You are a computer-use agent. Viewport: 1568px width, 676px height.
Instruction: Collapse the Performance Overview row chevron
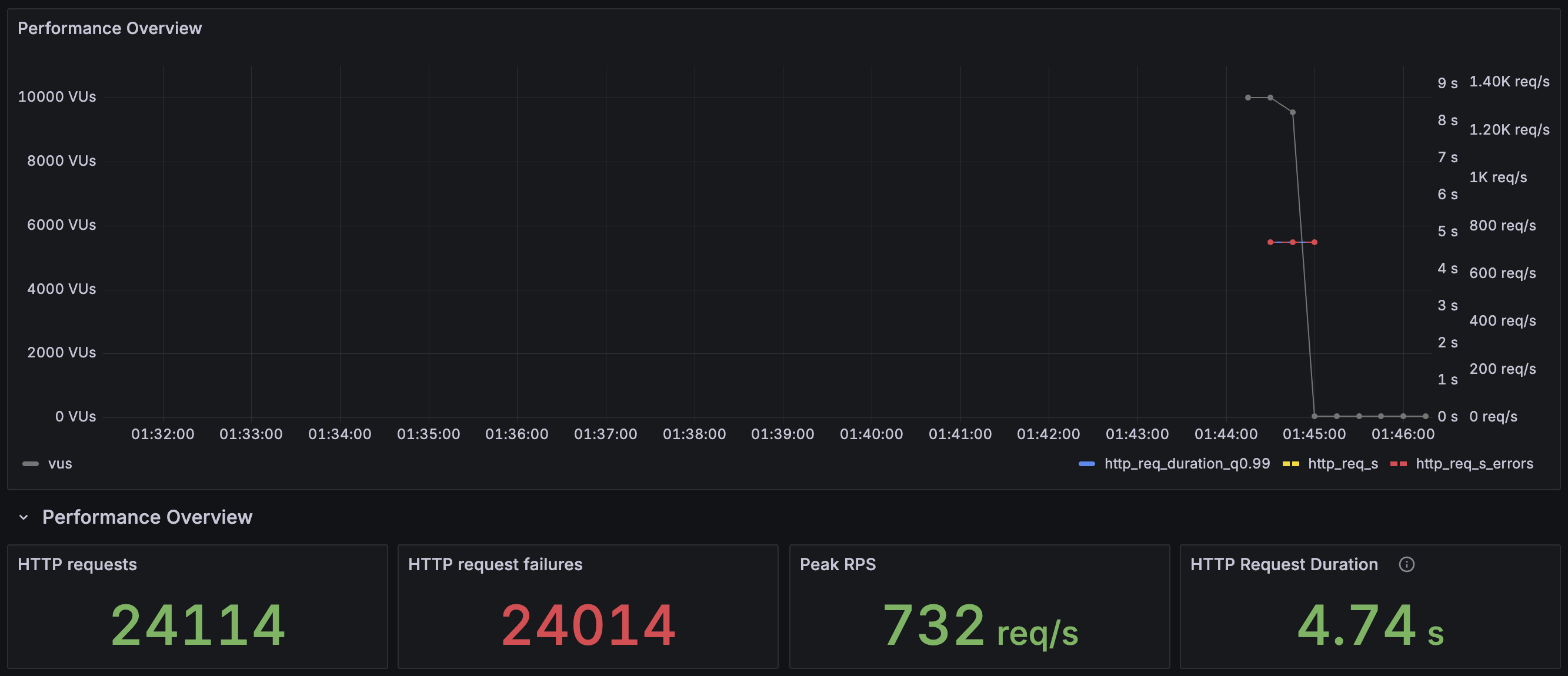tap(24, 517)
